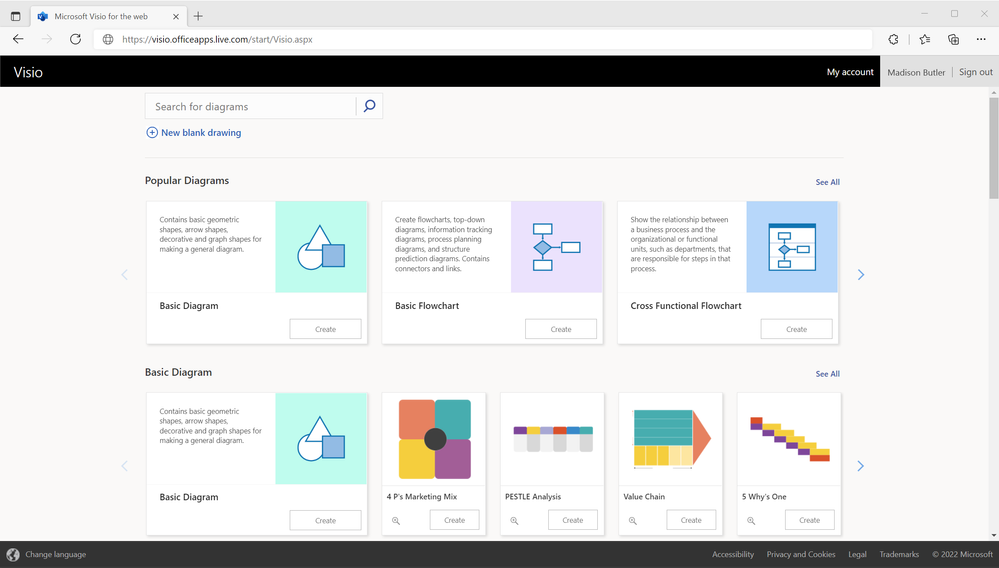999x568 pixels.
Task: Create a Basic Flowchart
Action: tap(561, 329)
